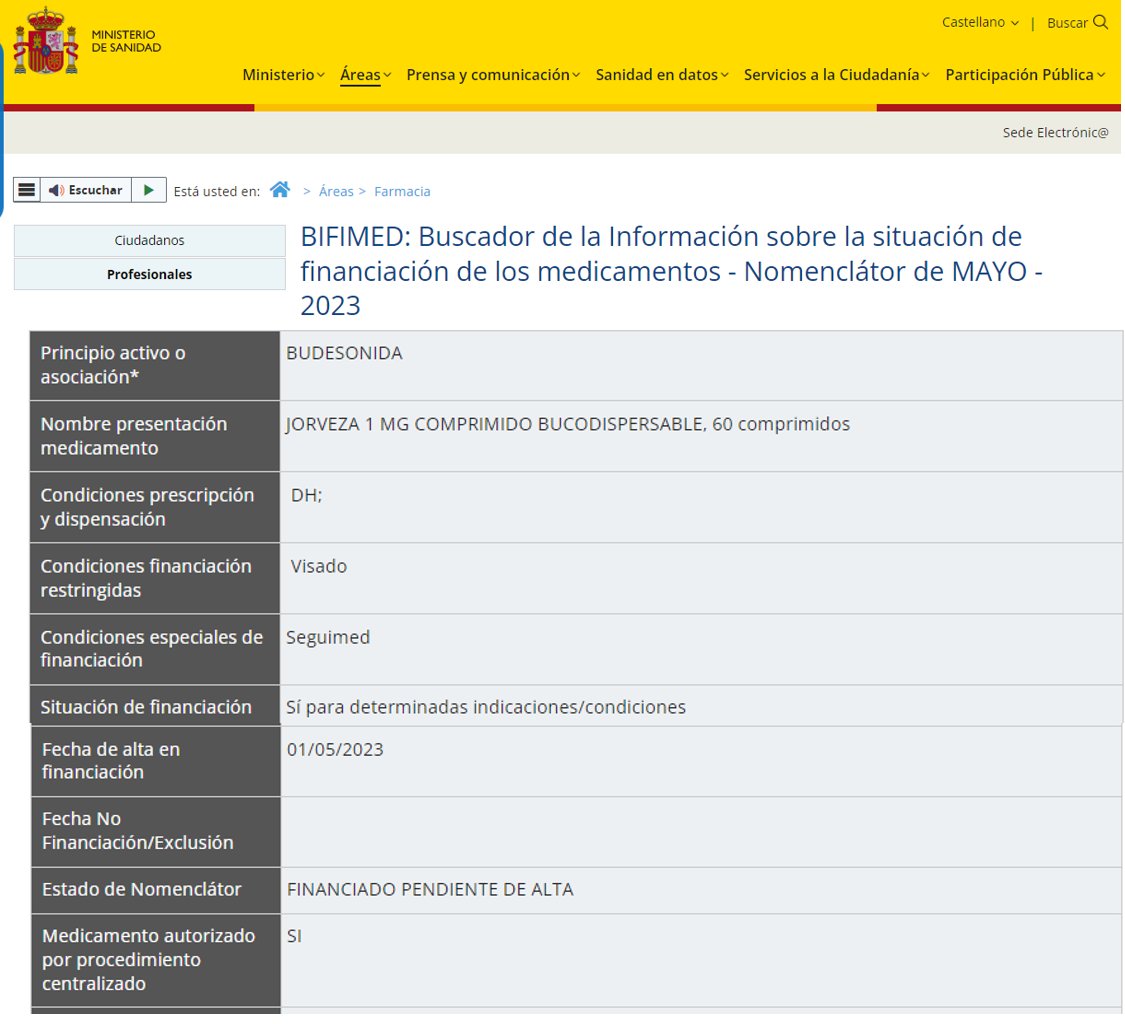
Task: Open the Castellano language dropdown
Action: point(980,22)
